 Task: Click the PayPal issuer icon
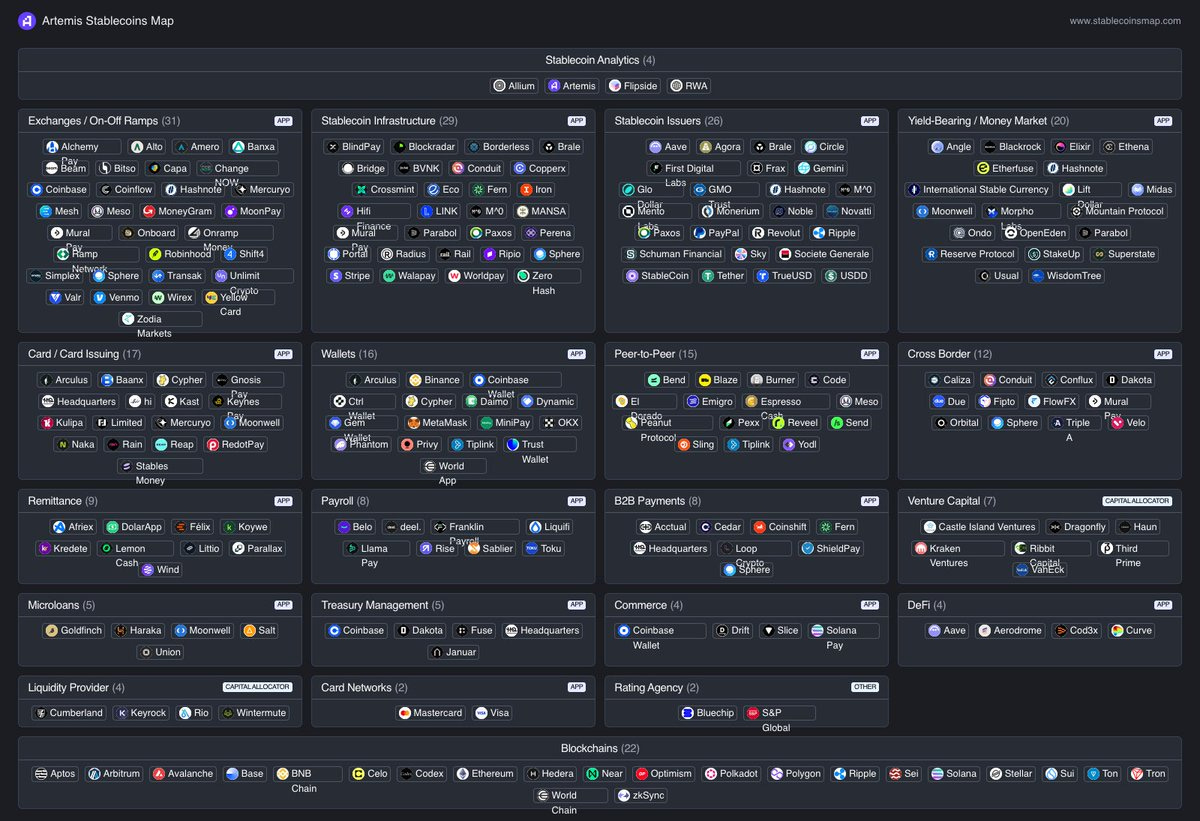click(x=699, y=233)
